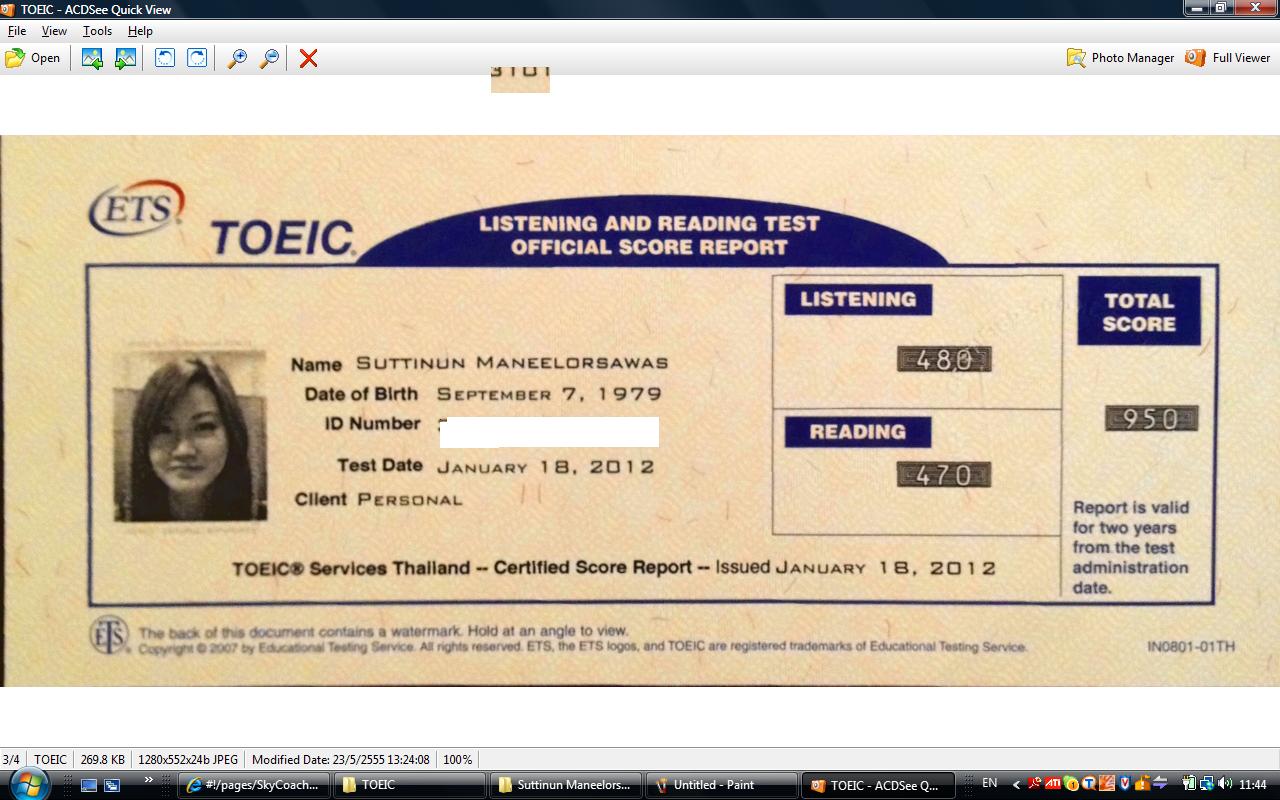Open the Tools menu

(97, 31)
